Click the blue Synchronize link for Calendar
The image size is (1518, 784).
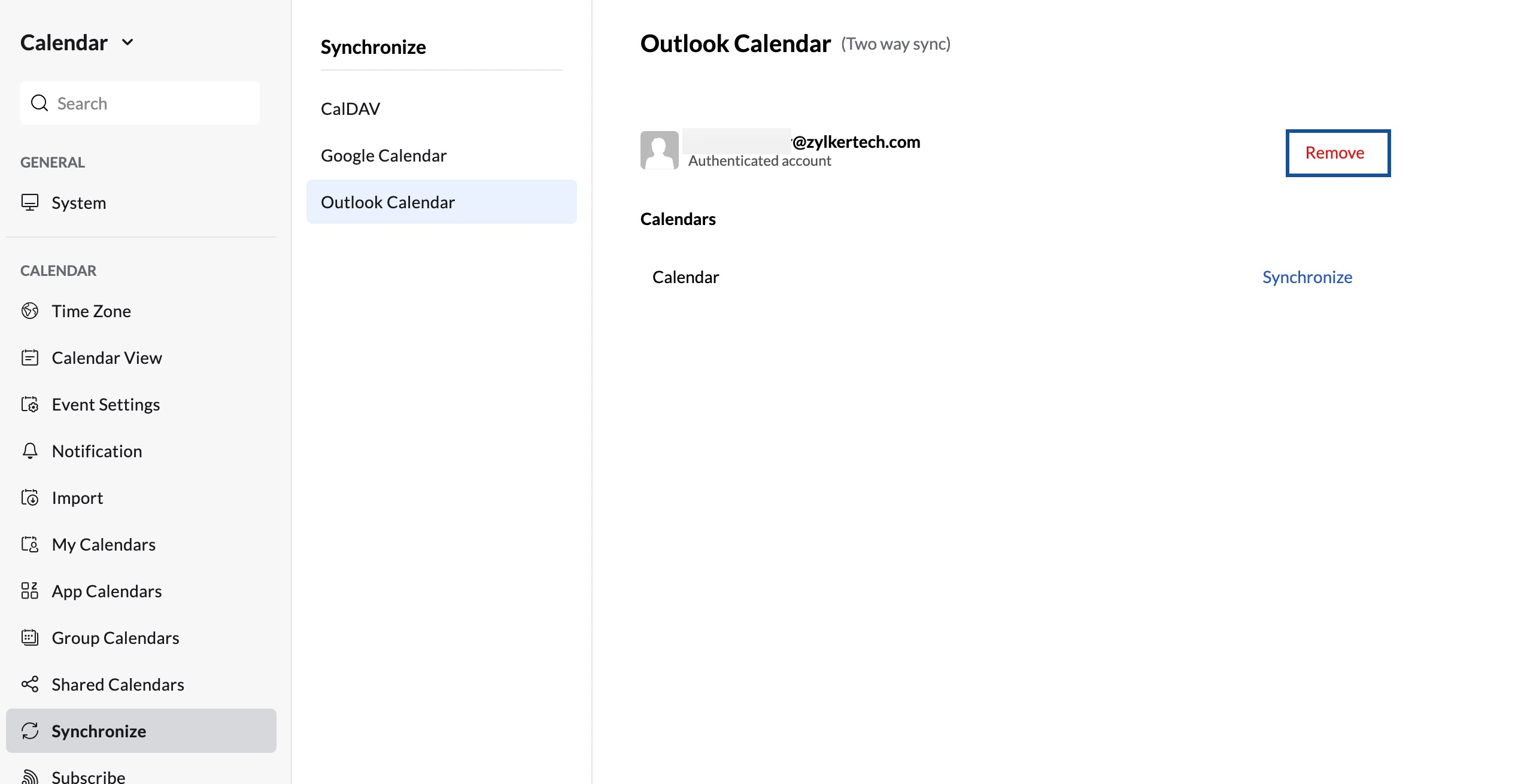pos(1307,277)
